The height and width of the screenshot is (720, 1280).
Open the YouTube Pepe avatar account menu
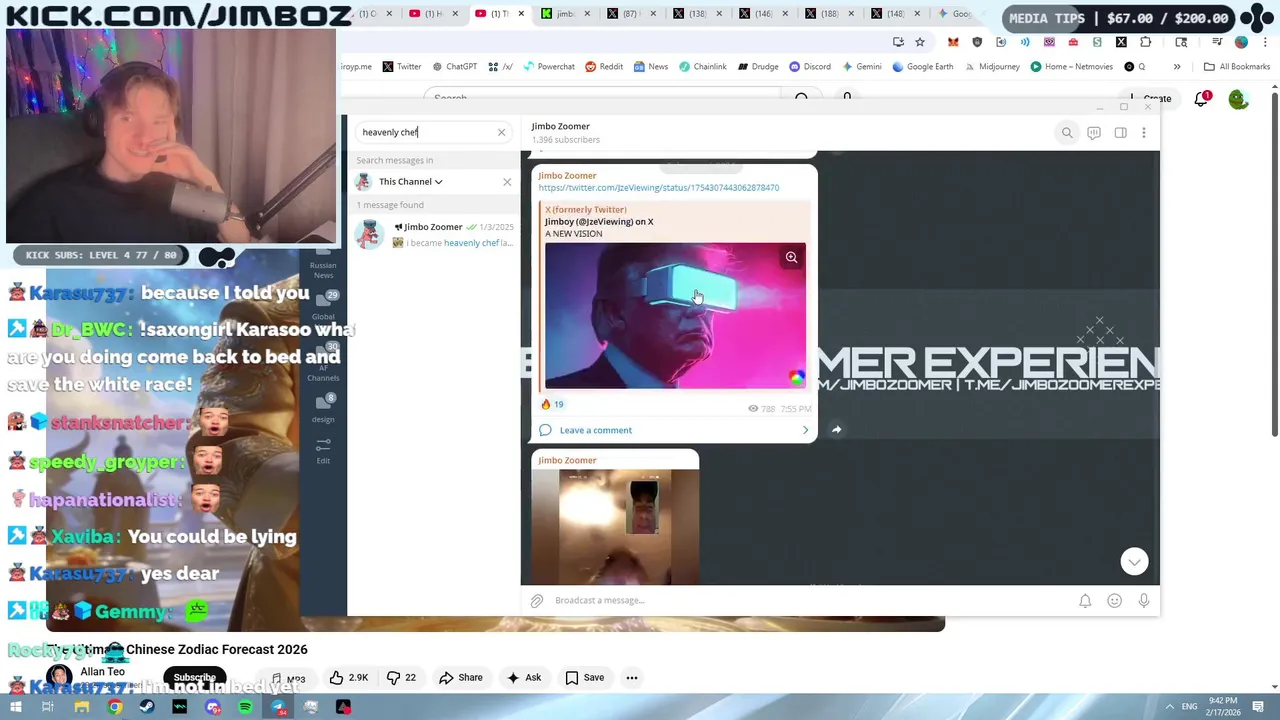[x=1239, y=99]
